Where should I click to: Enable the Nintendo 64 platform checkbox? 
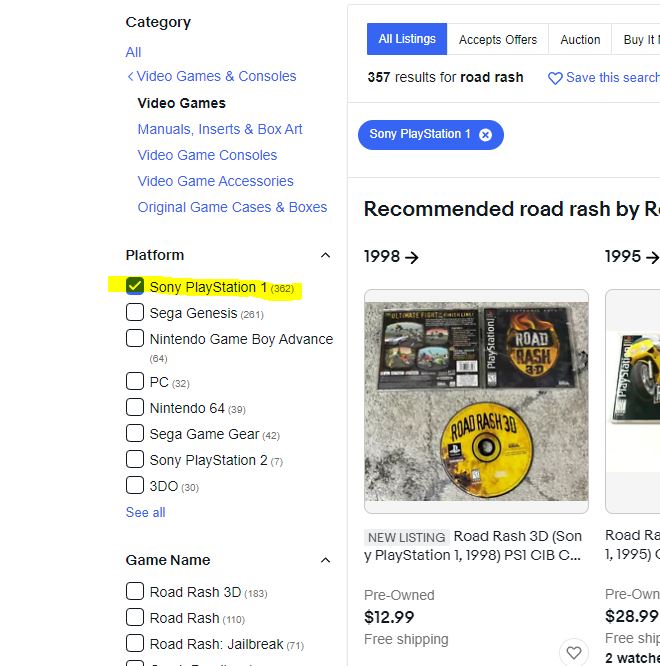[135, 407]
